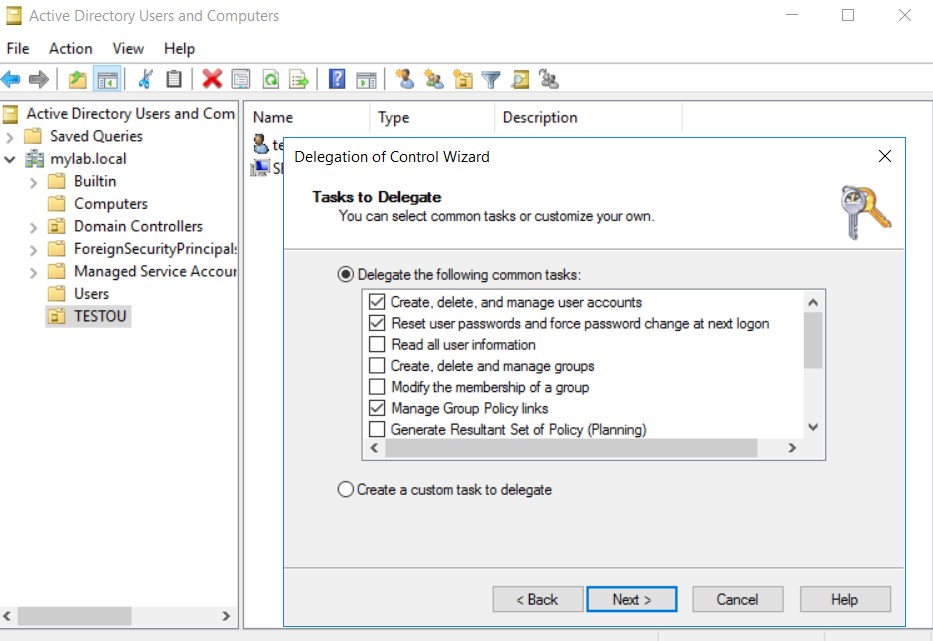
Task: Click Next in the wizard
Action: (x=631, y=599)
